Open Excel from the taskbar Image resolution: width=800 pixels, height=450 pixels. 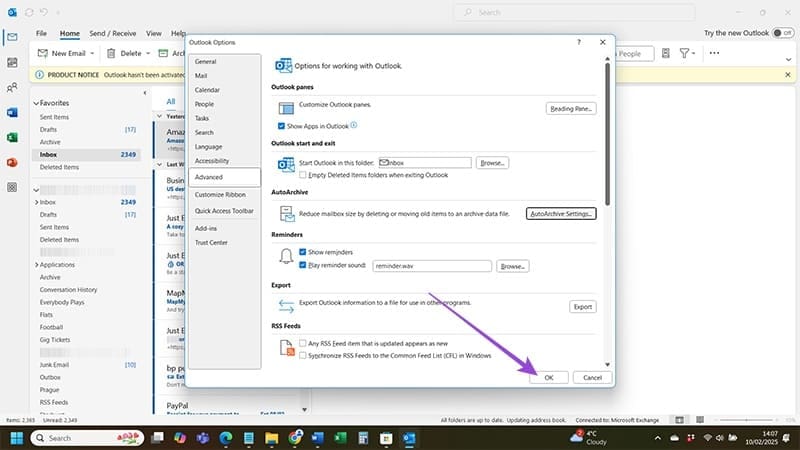(x=340, y=438)
